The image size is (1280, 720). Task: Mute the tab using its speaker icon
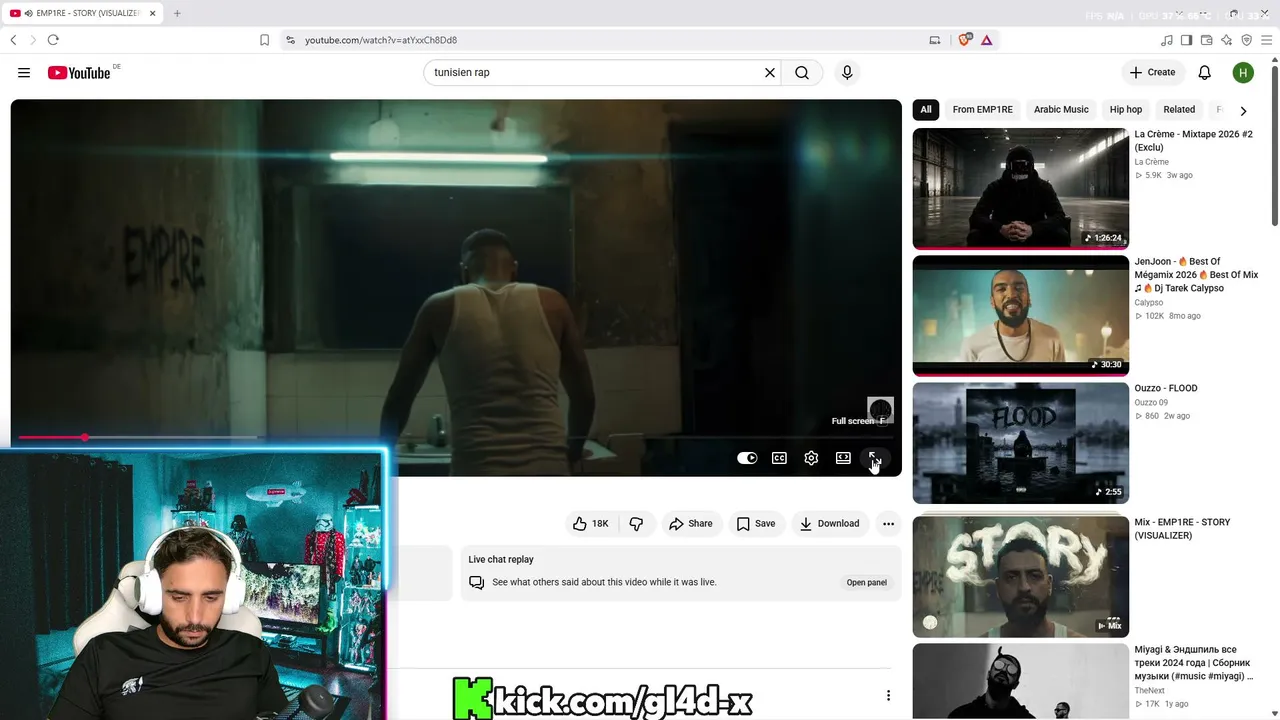(28, 13)
